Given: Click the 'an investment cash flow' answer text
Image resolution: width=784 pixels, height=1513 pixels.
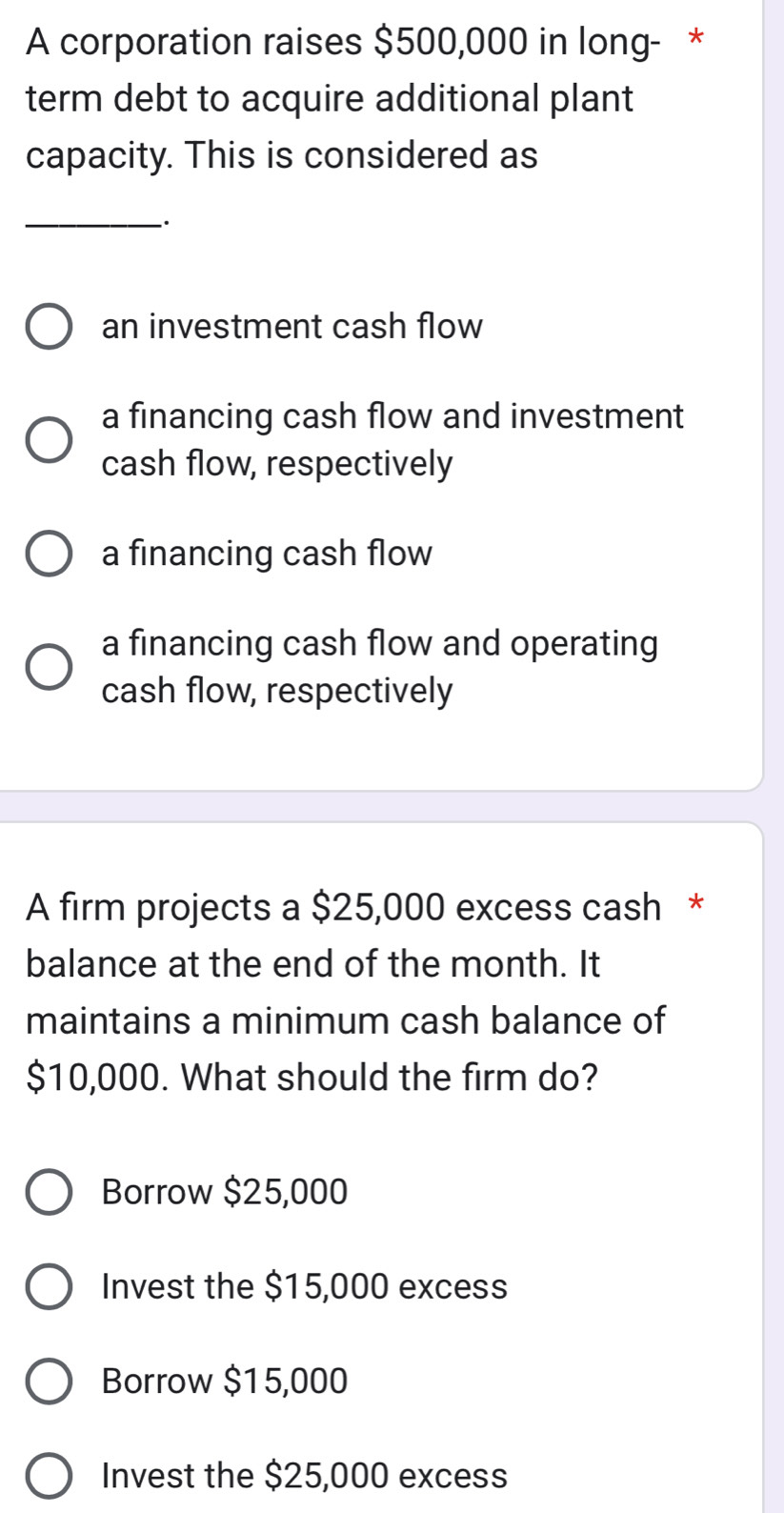Looking at the screenshot, I should click(x=291, y=327).
